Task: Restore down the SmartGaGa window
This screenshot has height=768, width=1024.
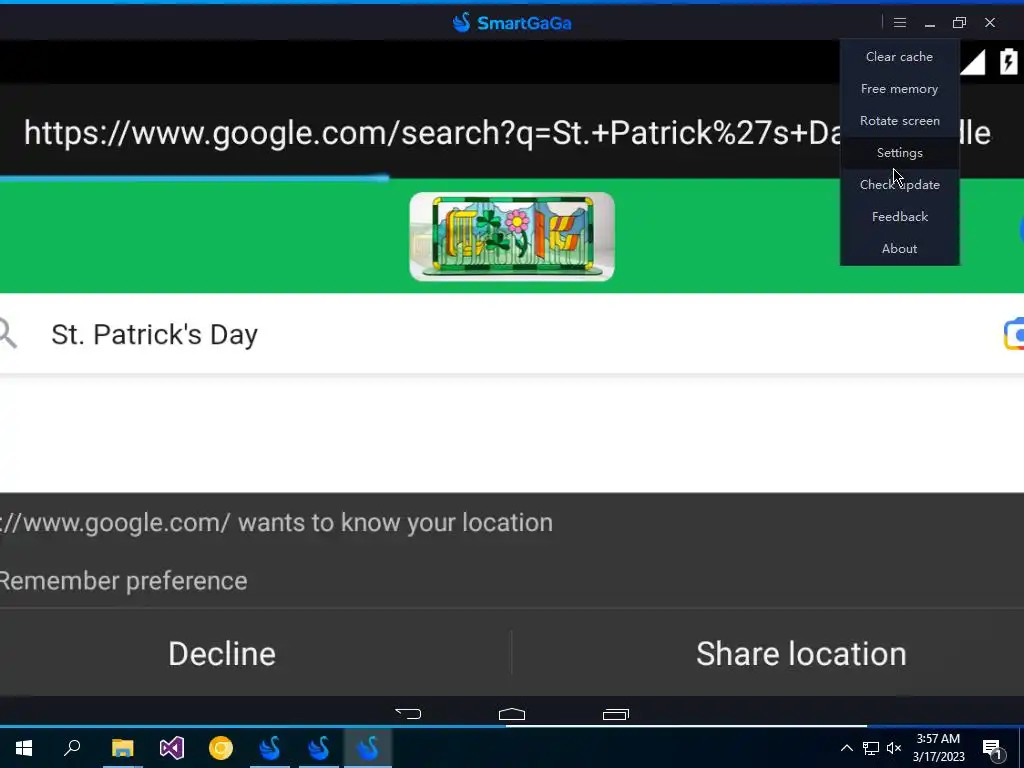Action: [x=959, y=23]
